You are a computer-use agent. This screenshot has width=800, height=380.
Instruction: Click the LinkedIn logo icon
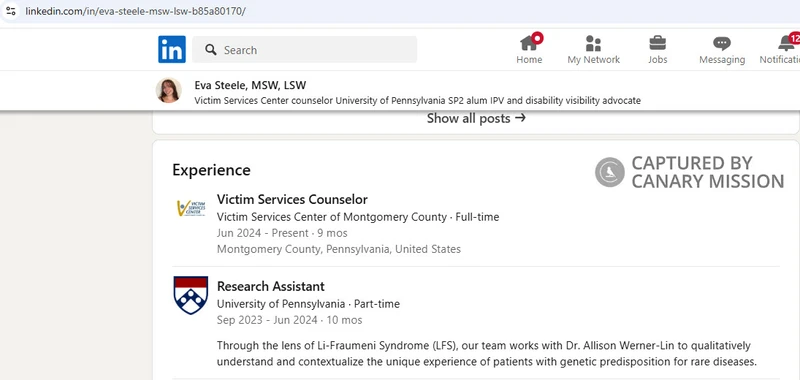click(x=172, y=49)
